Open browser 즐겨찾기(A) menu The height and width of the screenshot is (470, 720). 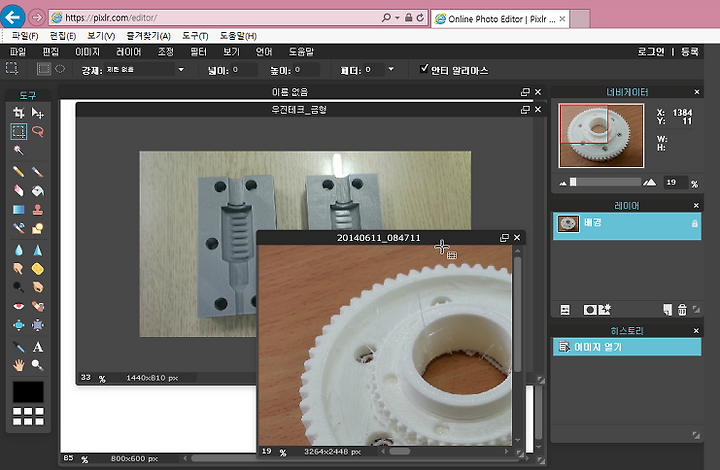[149, 36]
